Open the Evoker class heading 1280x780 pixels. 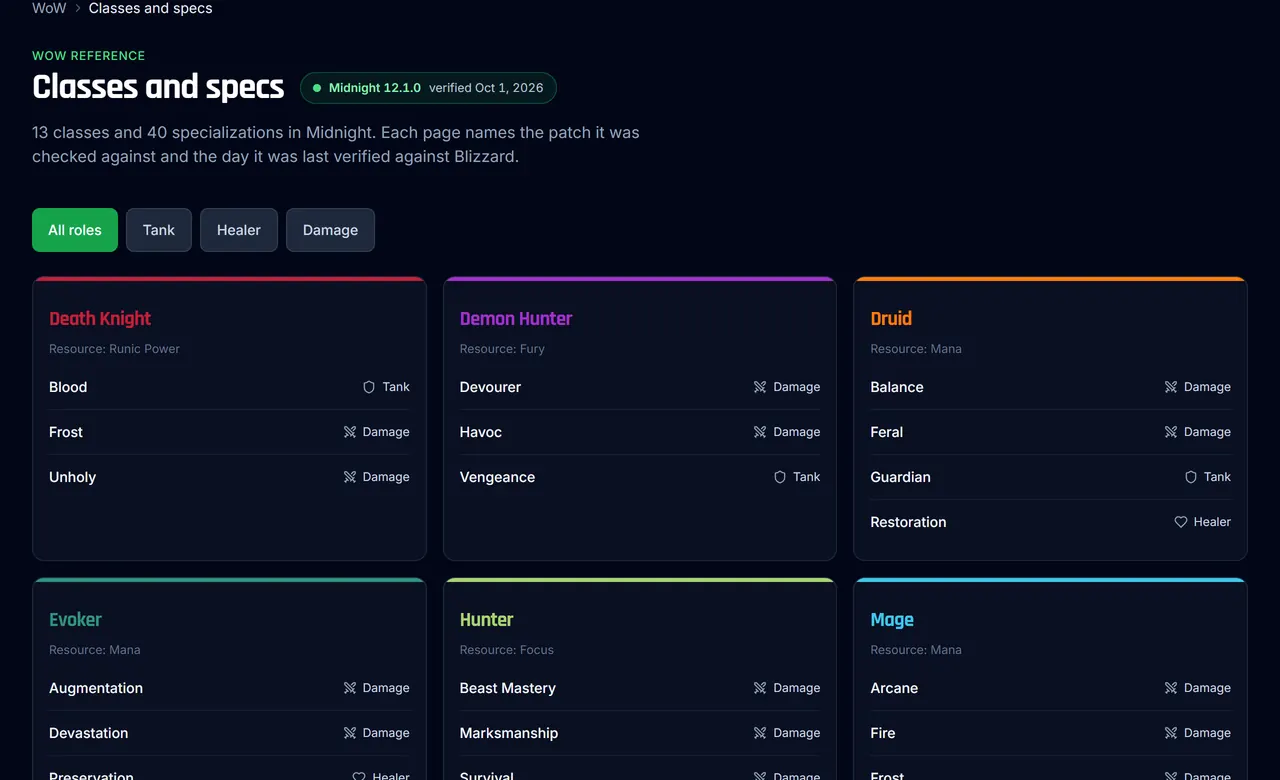[x=75, y=620]
